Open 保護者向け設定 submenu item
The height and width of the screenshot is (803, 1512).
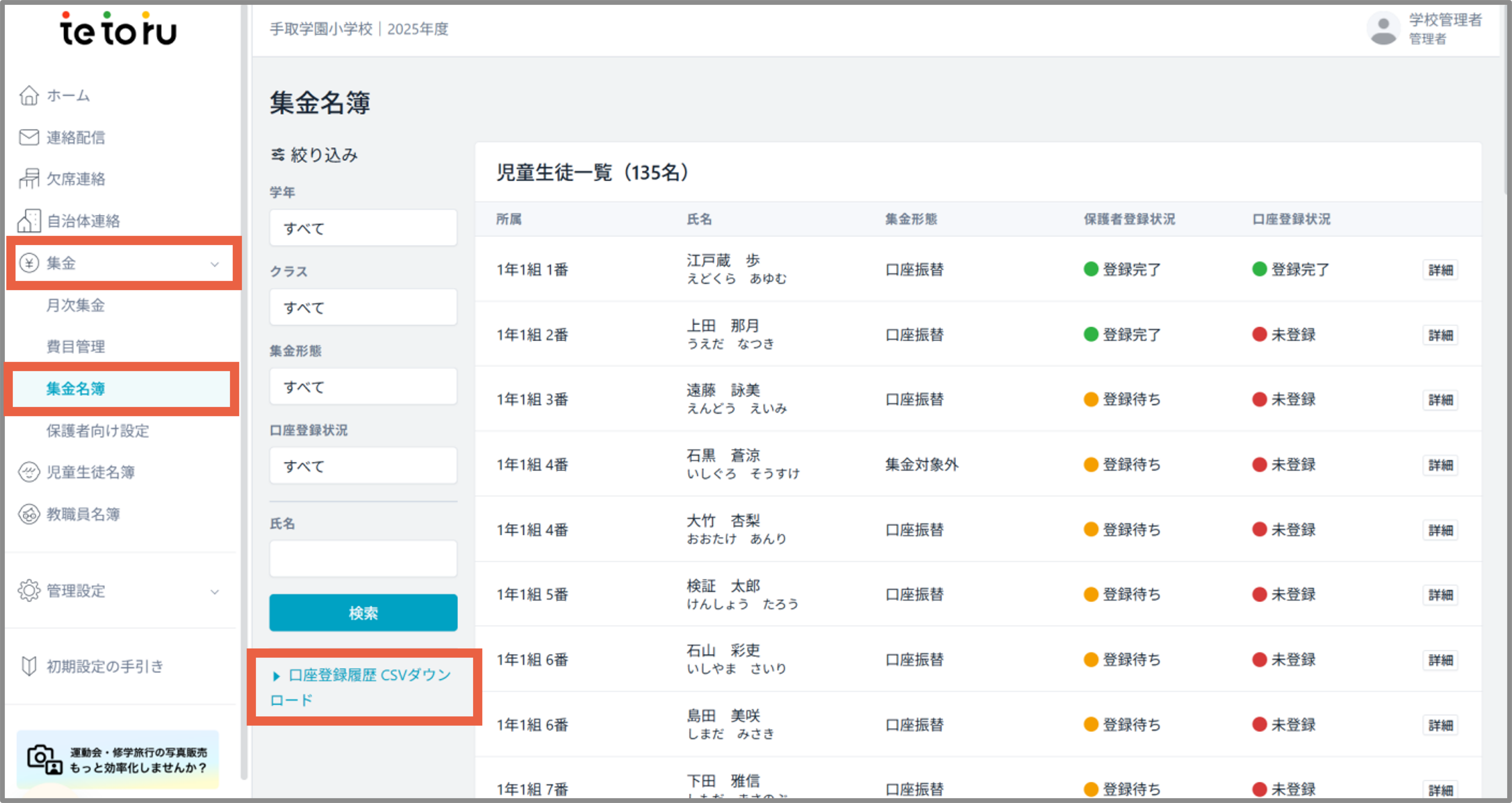(x=97, y=431)
